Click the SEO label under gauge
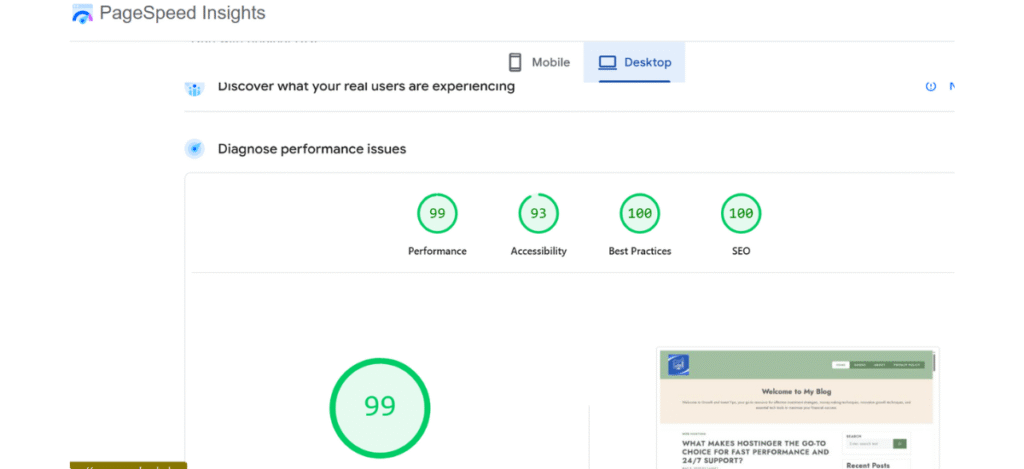Screen dimensions: 1024x469 pyautogui.click(x=741, y=251)
